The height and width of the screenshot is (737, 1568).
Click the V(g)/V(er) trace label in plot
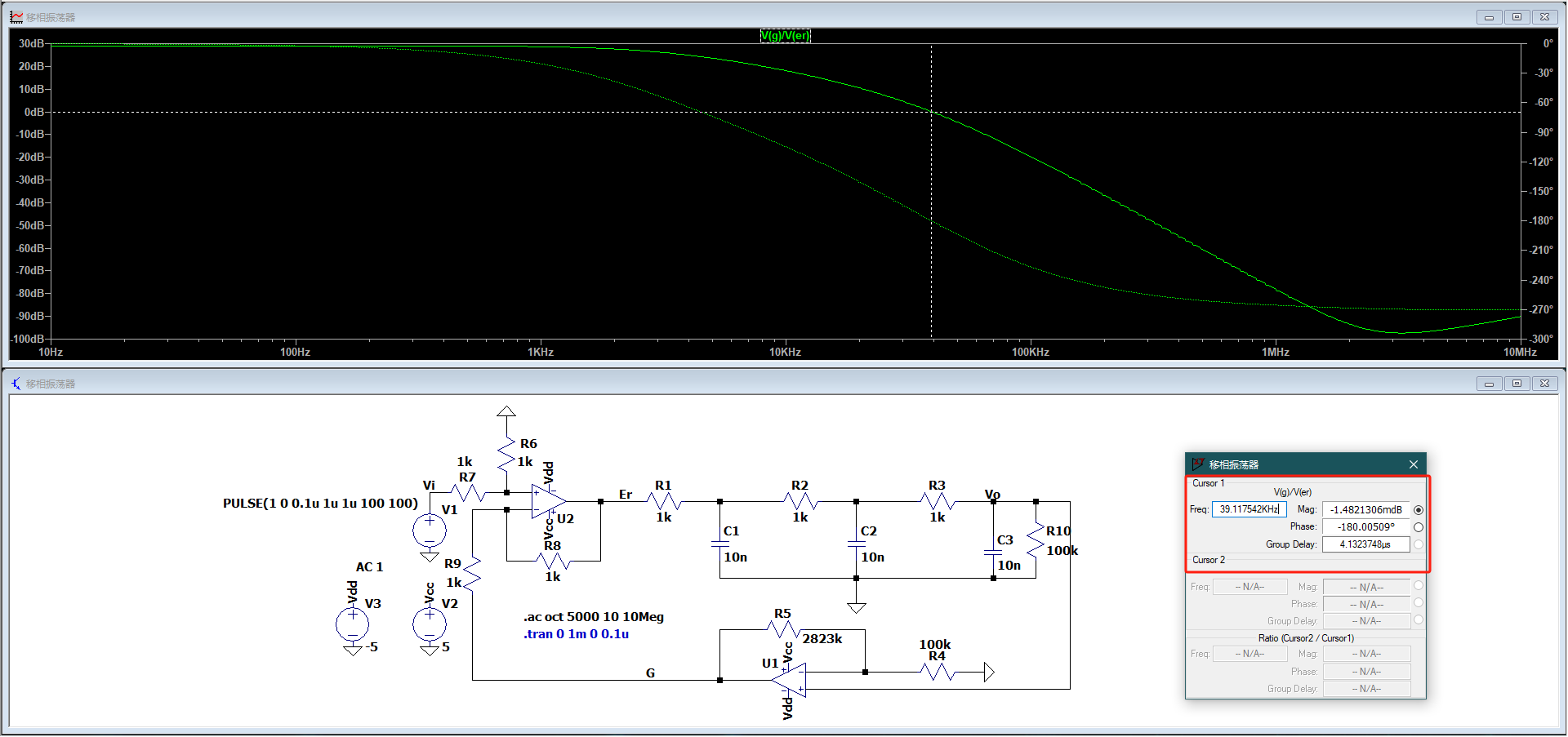click(x=785, y=35)
